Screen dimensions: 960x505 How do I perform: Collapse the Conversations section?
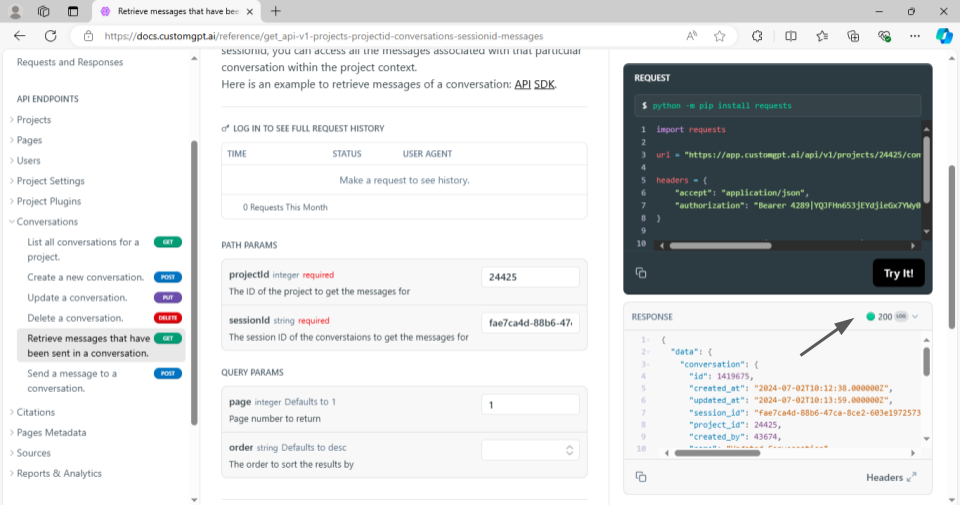pos(47,222)
